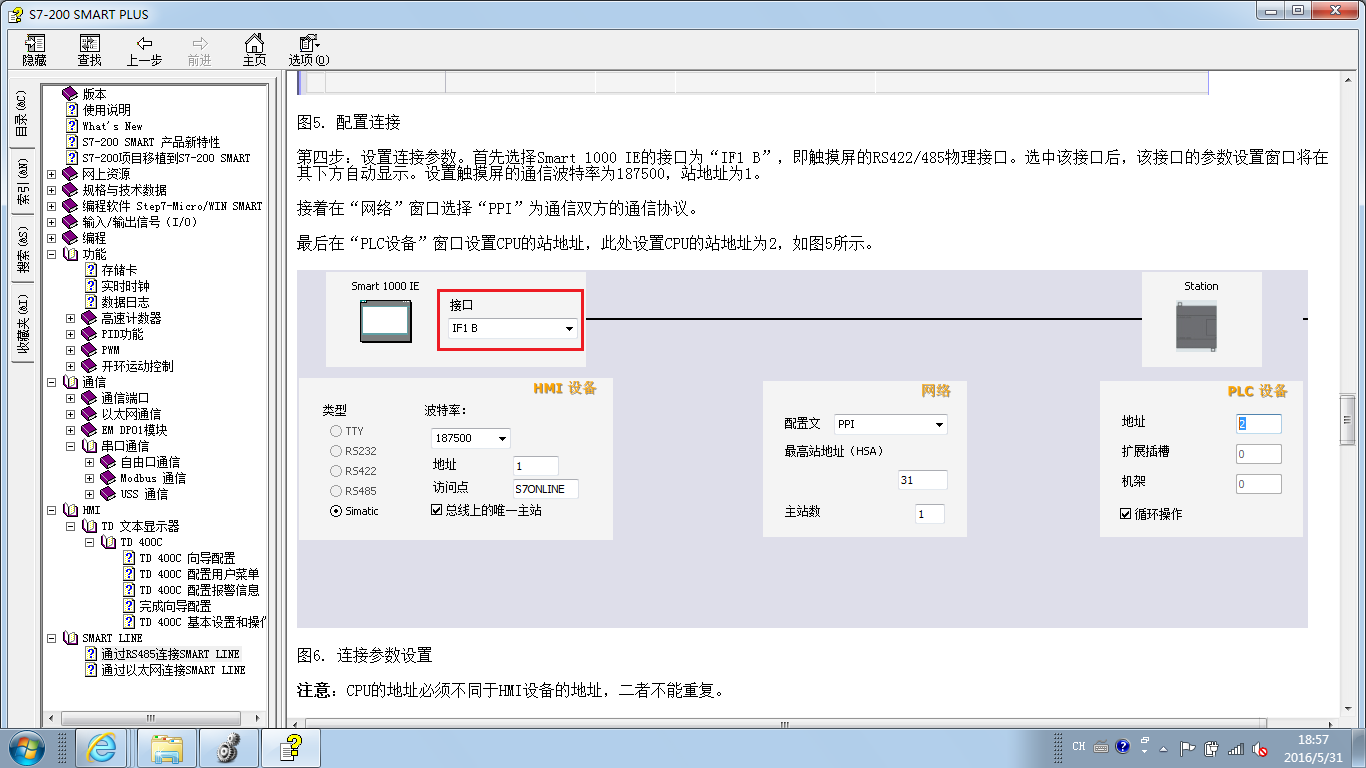Screen dimensions: 1366x768
Task: Click the content pane vertical scrollbar thumb
Action: click(1348, 418)
